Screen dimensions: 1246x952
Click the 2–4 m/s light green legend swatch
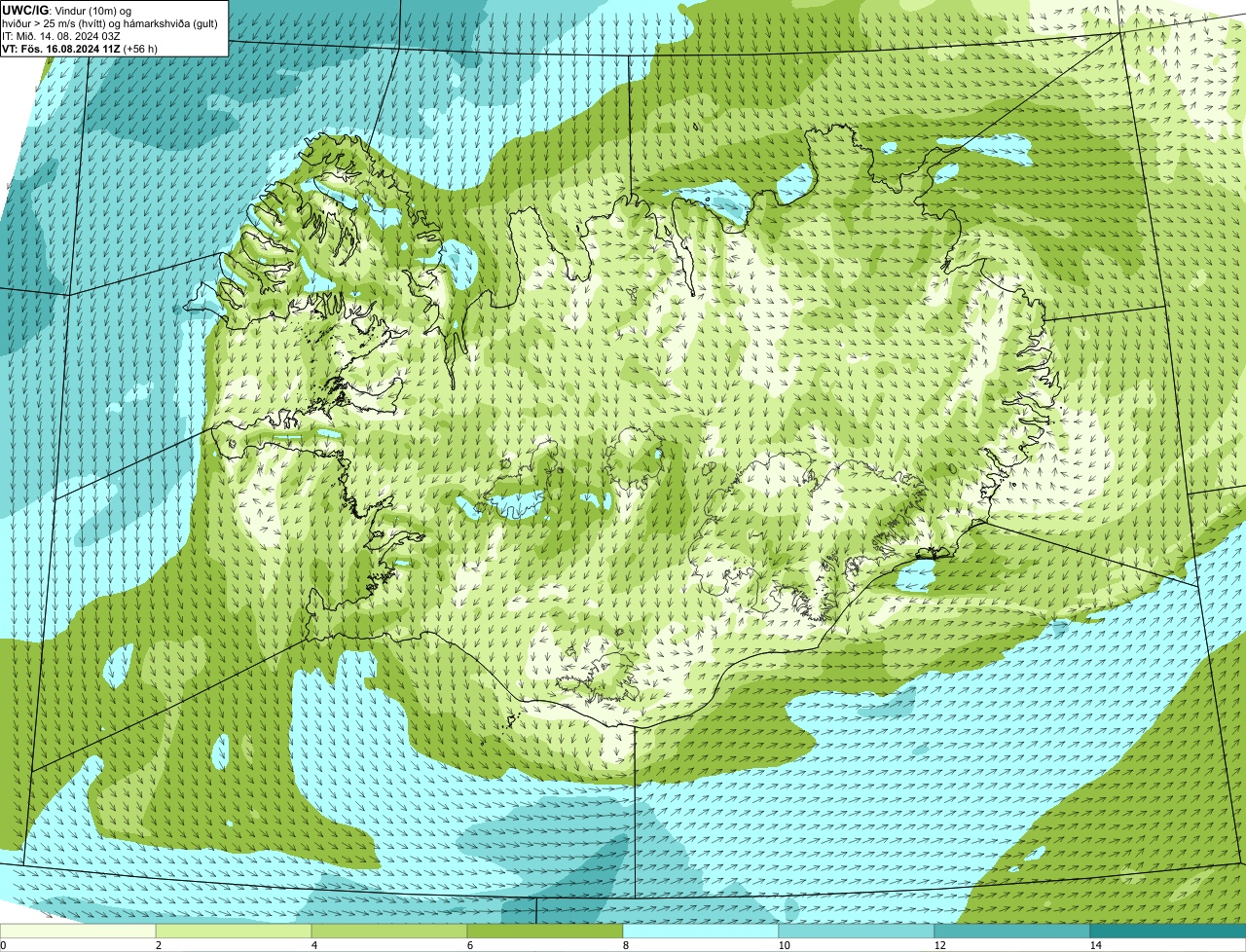(x=234, y=931)
